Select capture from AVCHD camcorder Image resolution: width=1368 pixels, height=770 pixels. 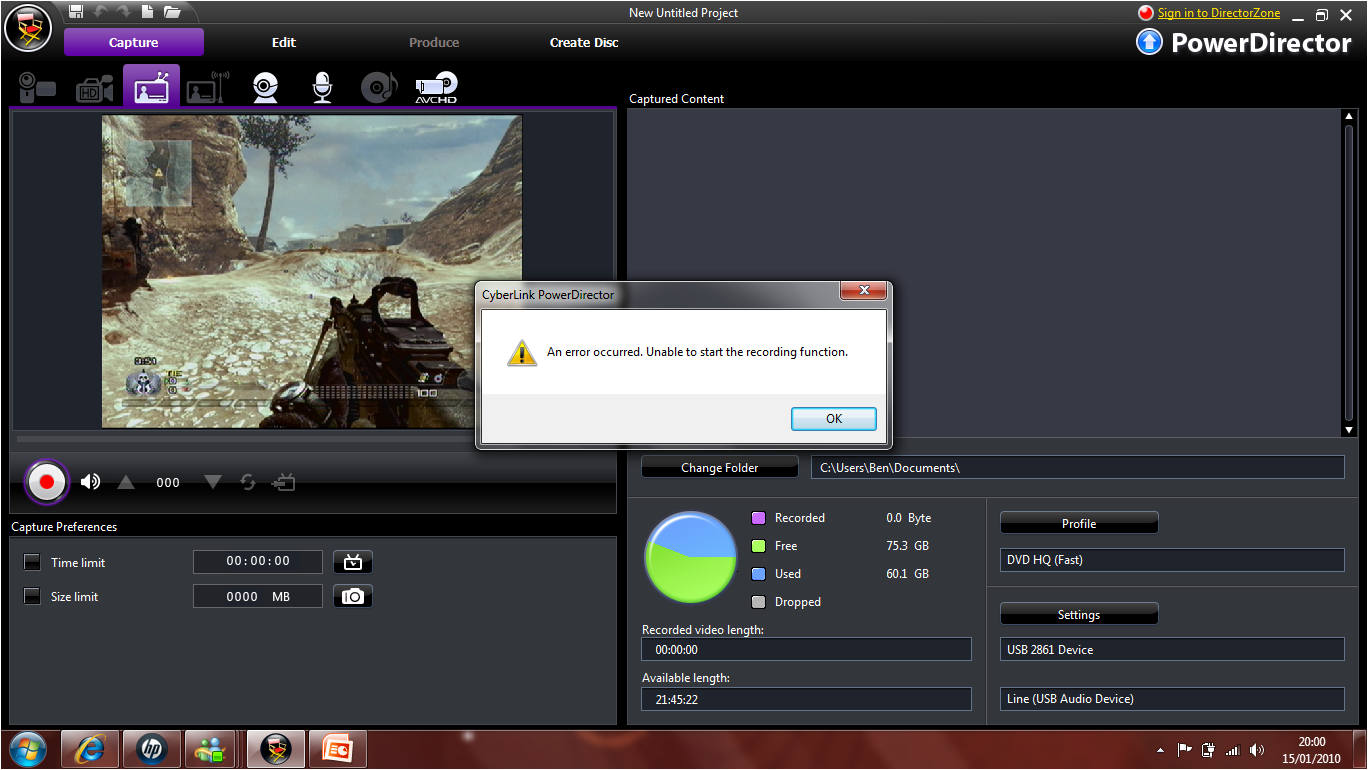pos(437,88)
